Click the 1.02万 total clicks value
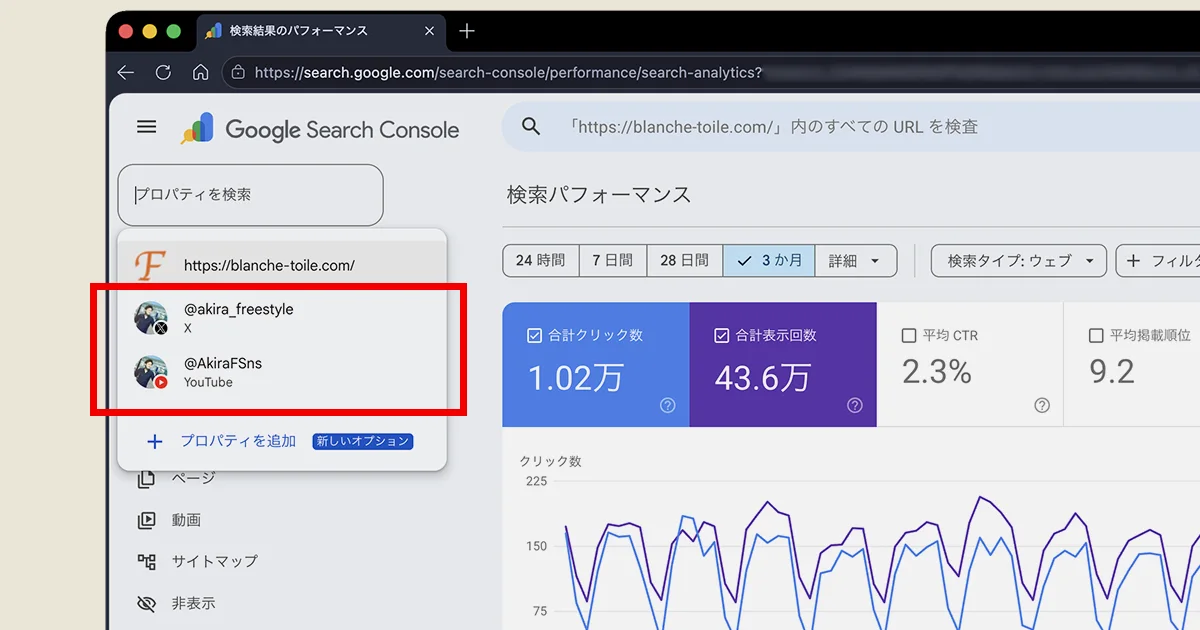The width and height of the screenshot is (1200, 630). [576, 376]
